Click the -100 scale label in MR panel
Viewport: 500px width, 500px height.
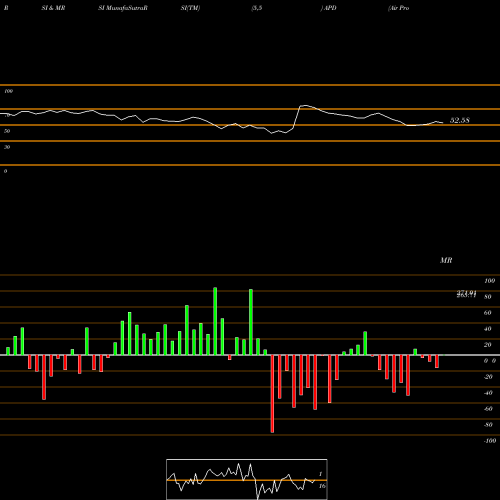point(490,441)
